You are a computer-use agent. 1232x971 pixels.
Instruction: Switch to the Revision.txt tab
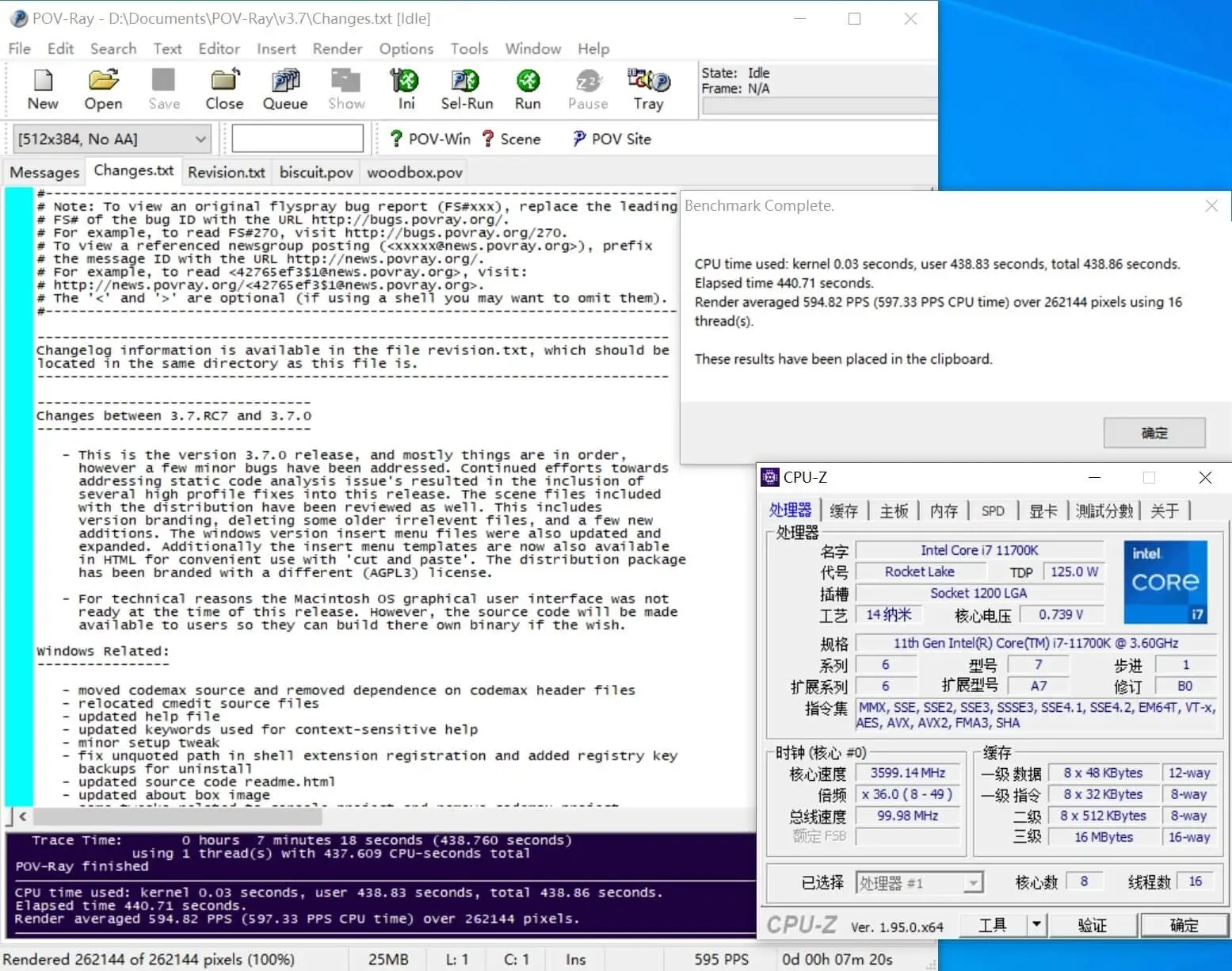click(227, 172)
